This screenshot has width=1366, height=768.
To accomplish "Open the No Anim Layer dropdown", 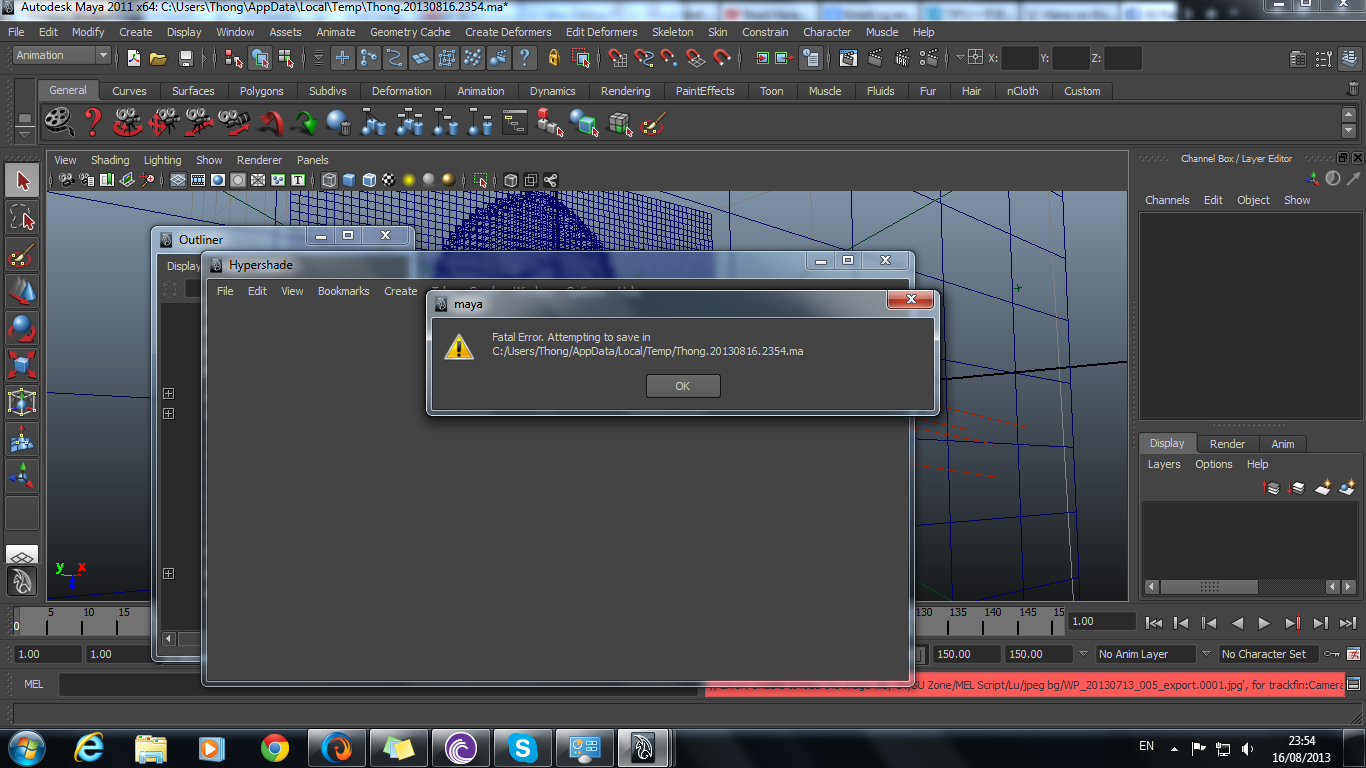I will point(1145,654).
